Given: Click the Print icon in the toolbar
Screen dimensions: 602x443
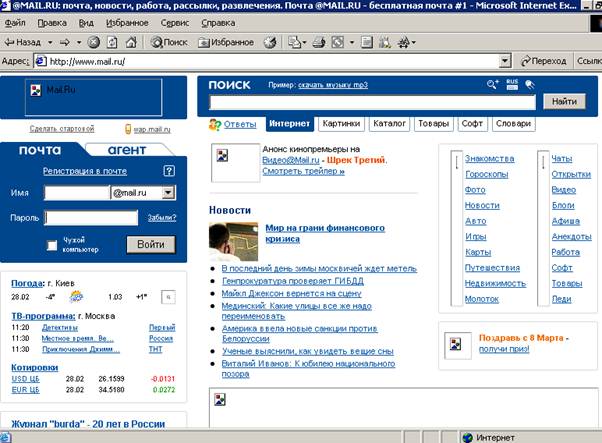Looking at the screenshot, I should click(319, 42).
